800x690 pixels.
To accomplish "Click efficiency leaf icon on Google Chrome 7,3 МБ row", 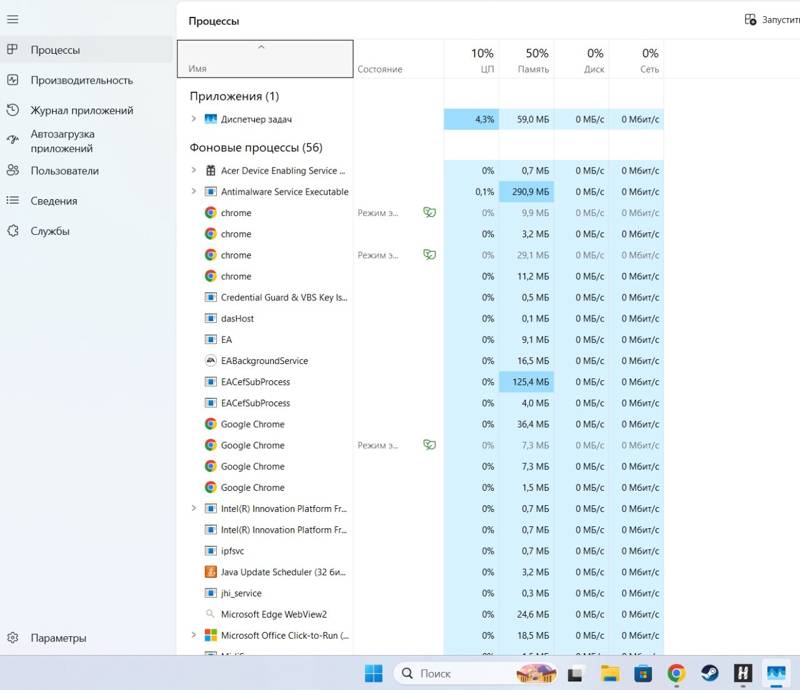I will coord(430,445).
